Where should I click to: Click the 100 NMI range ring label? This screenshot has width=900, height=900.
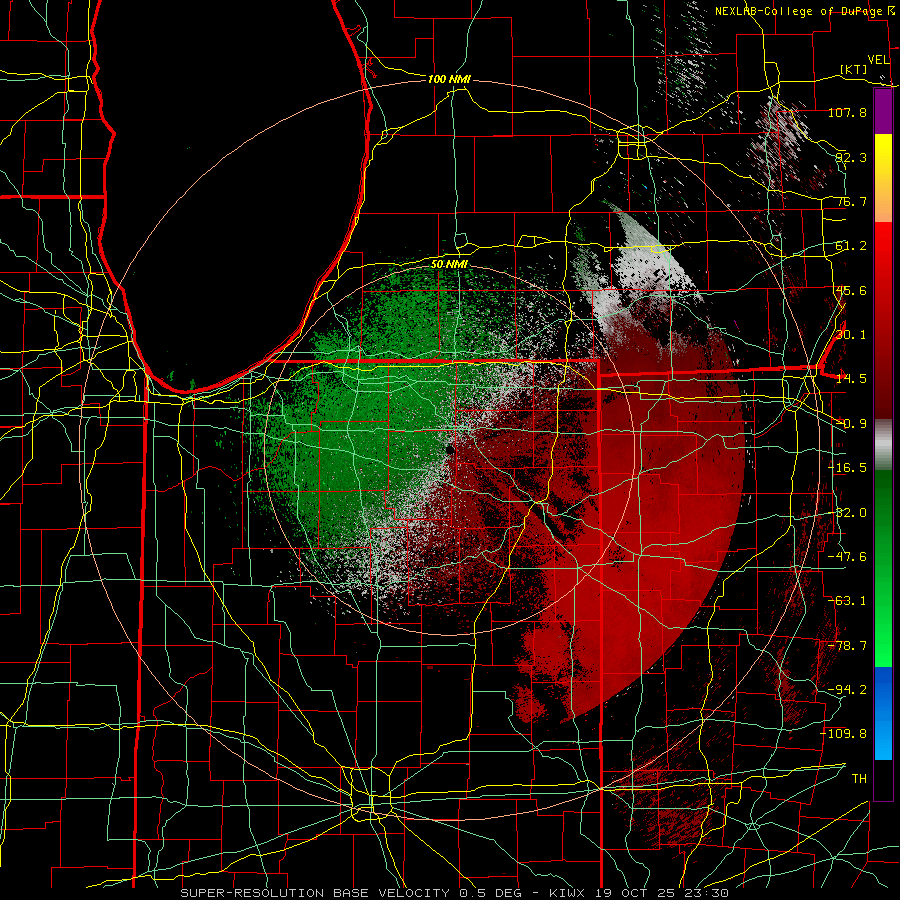click(449, 79)
